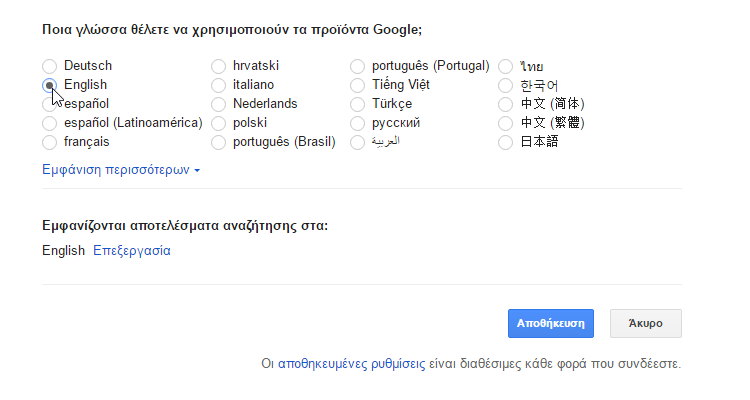
Task: Choose 日本語 radio button
Action: (506, 143)
